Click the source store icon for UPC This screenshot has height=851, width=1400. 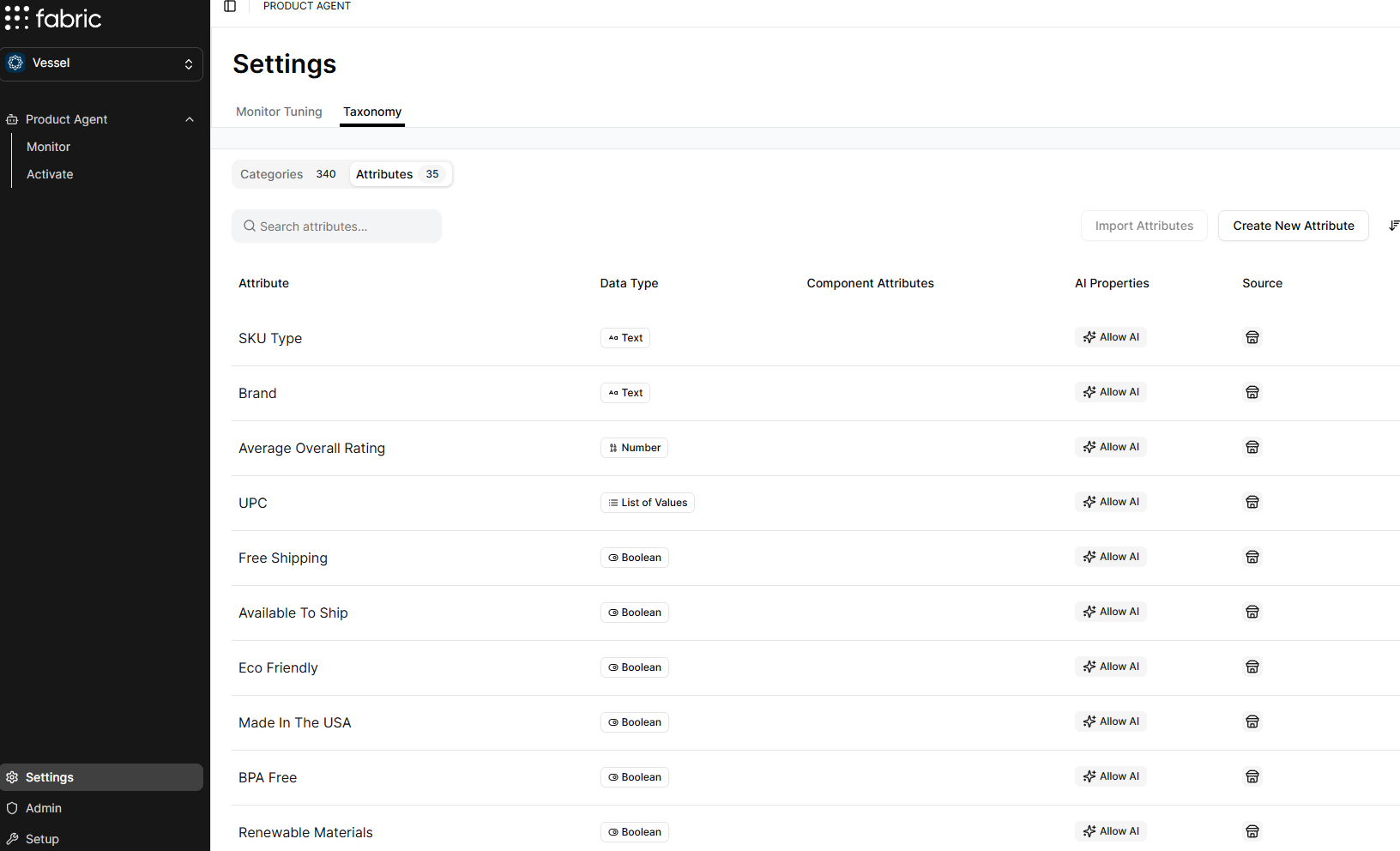point(1252,502)
